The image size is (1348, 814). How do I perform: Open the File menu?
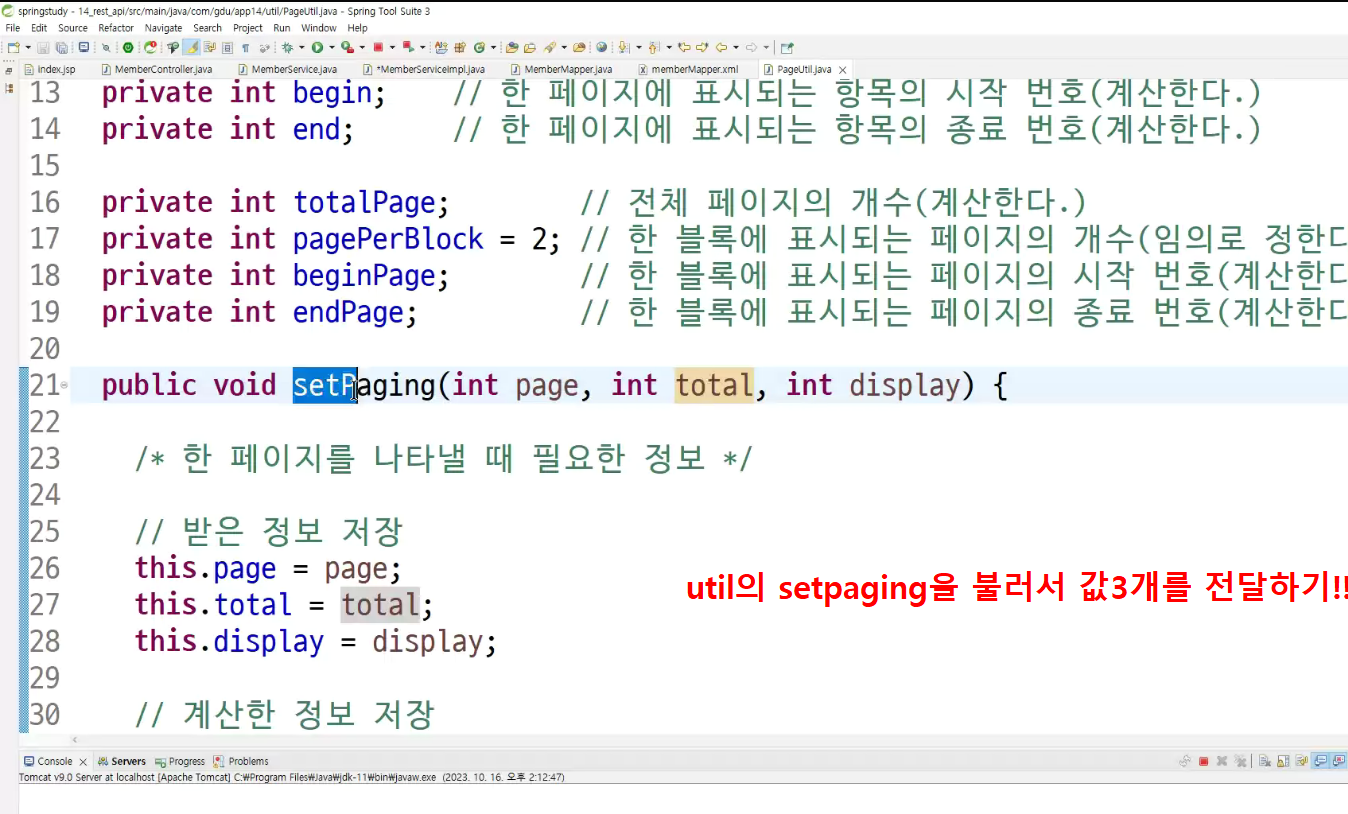click(13, 28)
